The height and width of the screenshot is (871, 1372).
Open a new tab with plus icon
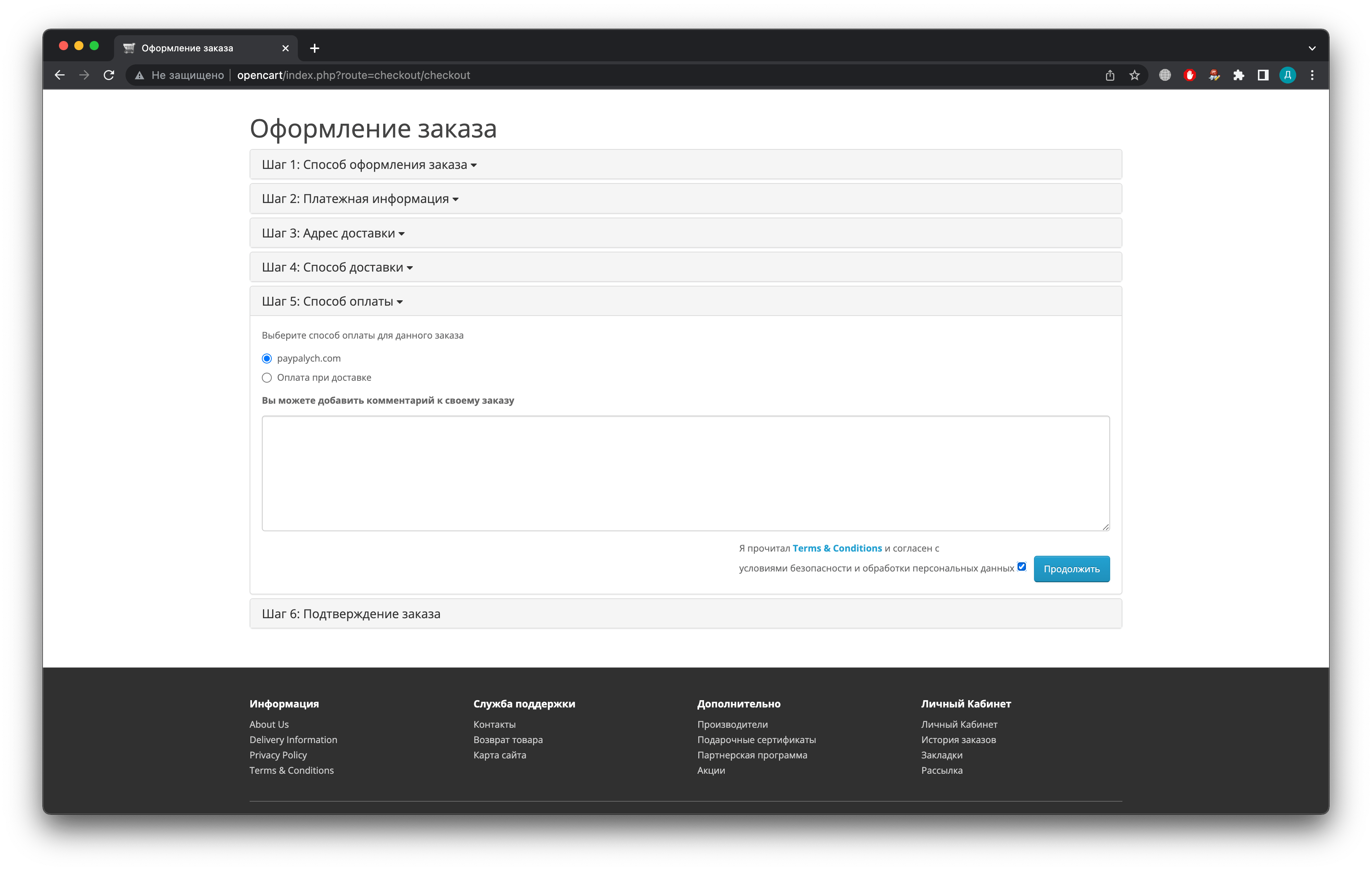point(315,48)
